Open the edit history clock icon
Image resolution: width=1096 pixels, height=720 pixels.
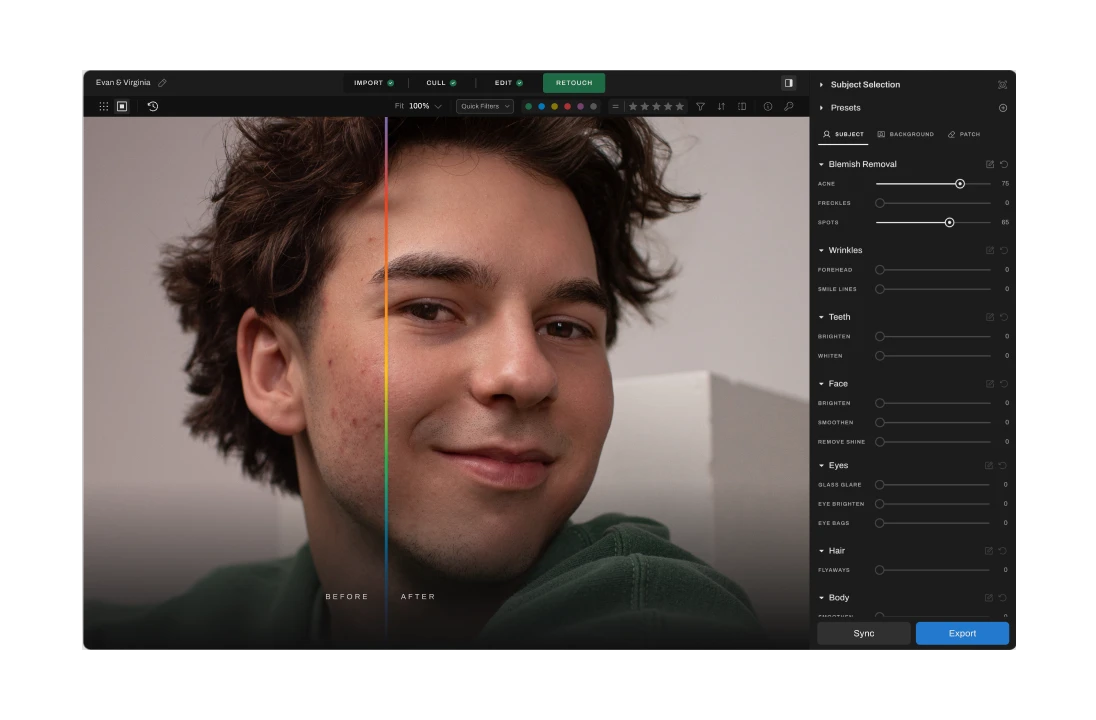tap(153, 106)
